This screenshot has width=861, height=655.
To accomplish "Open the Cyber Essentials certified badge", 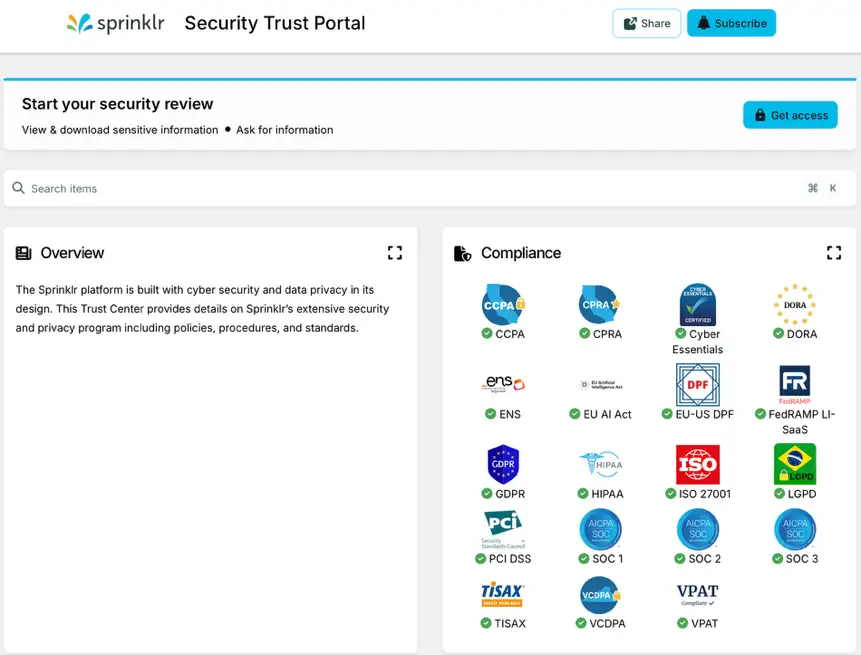I will click(697, 304).
